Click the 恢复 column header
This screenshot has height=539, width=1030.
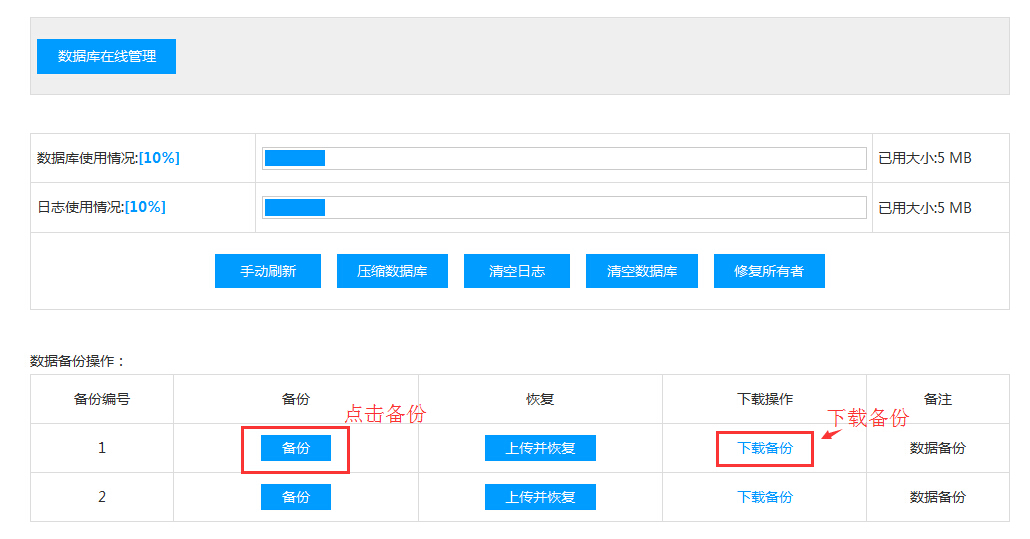540,399
